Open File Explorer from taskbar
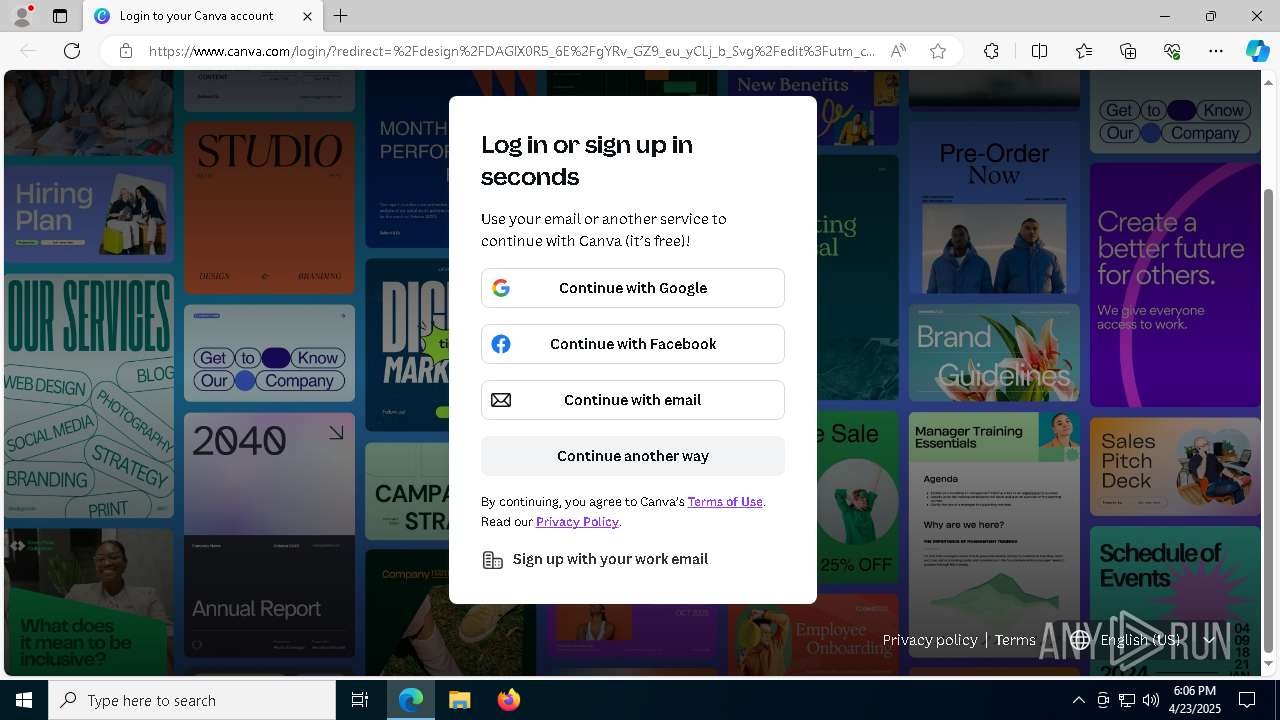Viewport: 1280px width, 720px height. [459, 700]
